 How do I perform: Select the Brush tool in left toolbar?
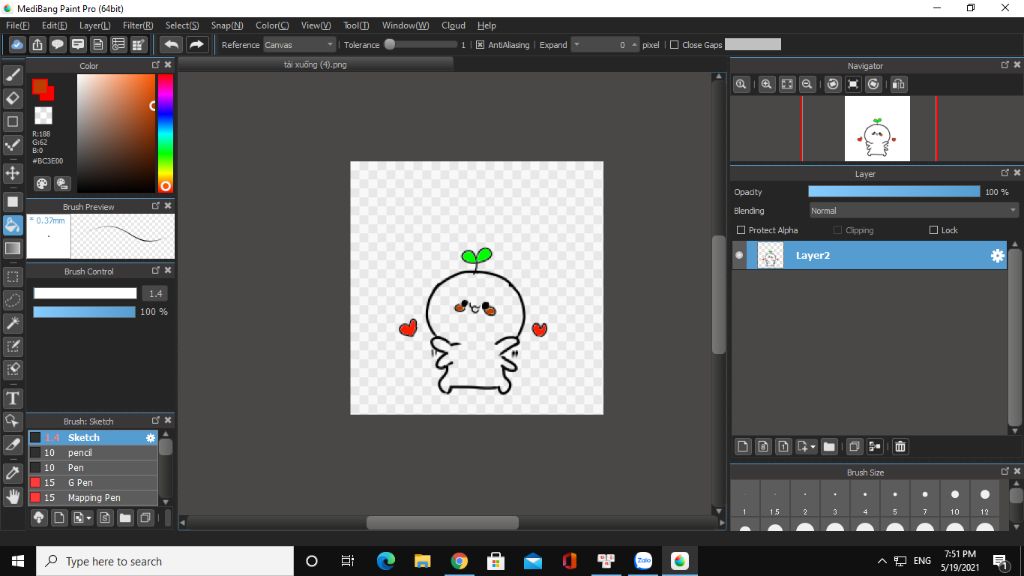click(x=12, y=75)
